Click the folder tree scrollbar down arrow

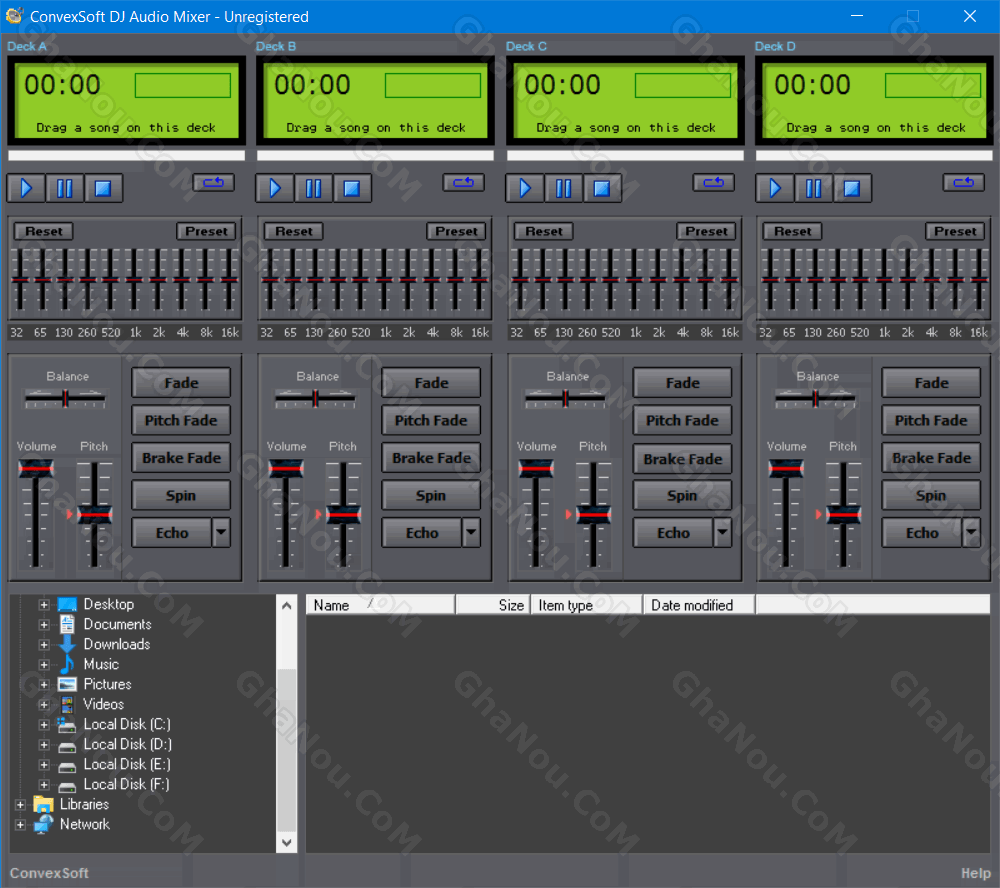pos(287,843)
